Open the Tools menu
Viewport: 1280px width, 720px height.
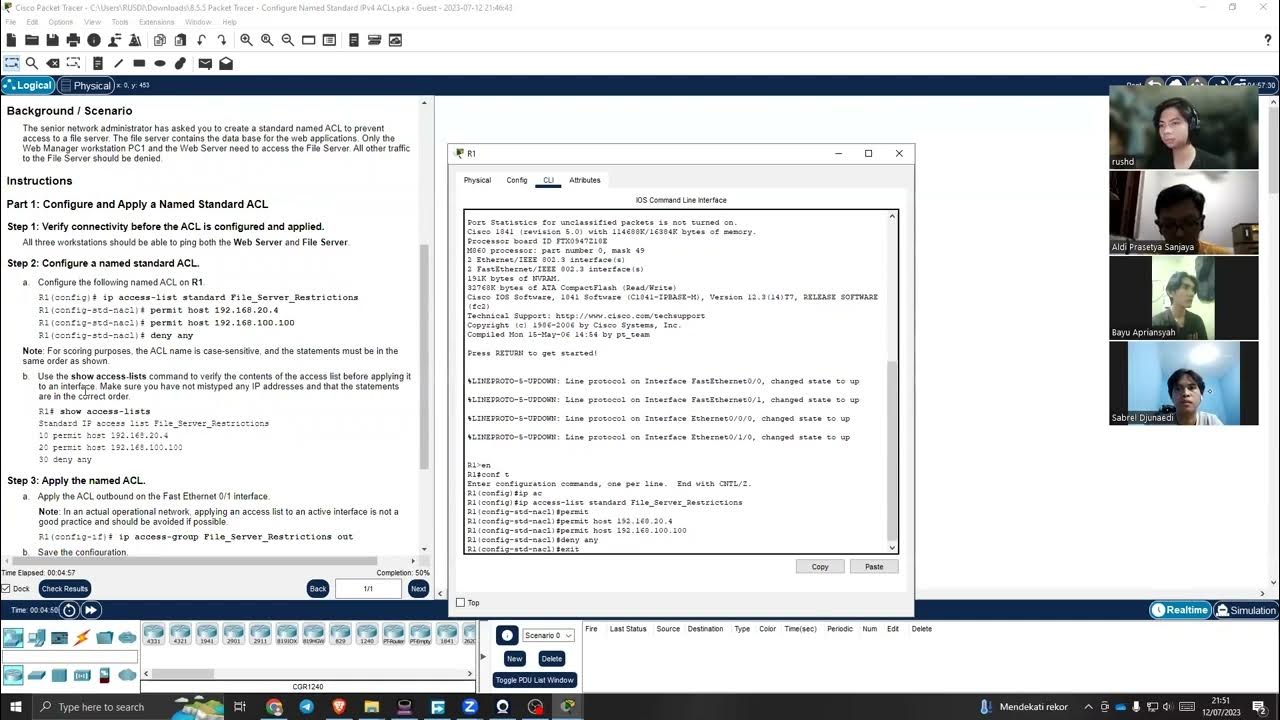pyautogui.click(x=120, y=21)
